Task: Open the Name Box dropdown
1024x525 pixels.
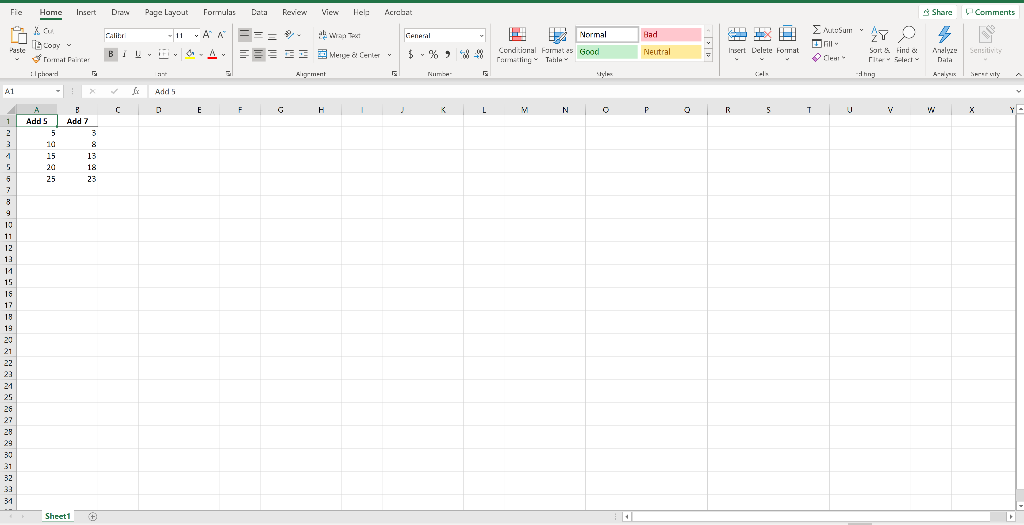Action: click(57, 91)
